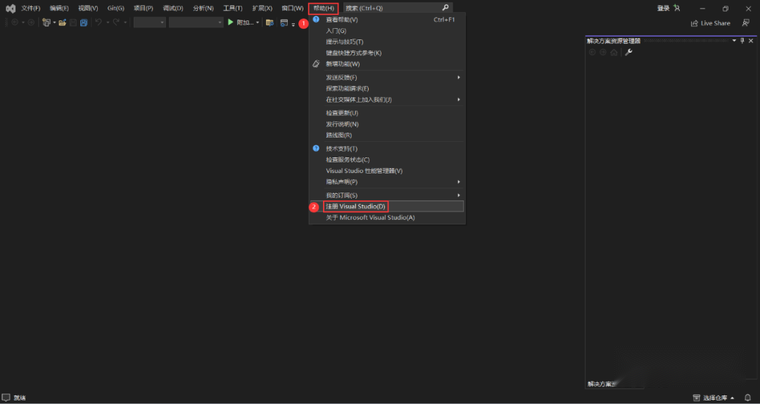Click the green 附加 start button
This screenshot has height=404, width=760.
240,23
